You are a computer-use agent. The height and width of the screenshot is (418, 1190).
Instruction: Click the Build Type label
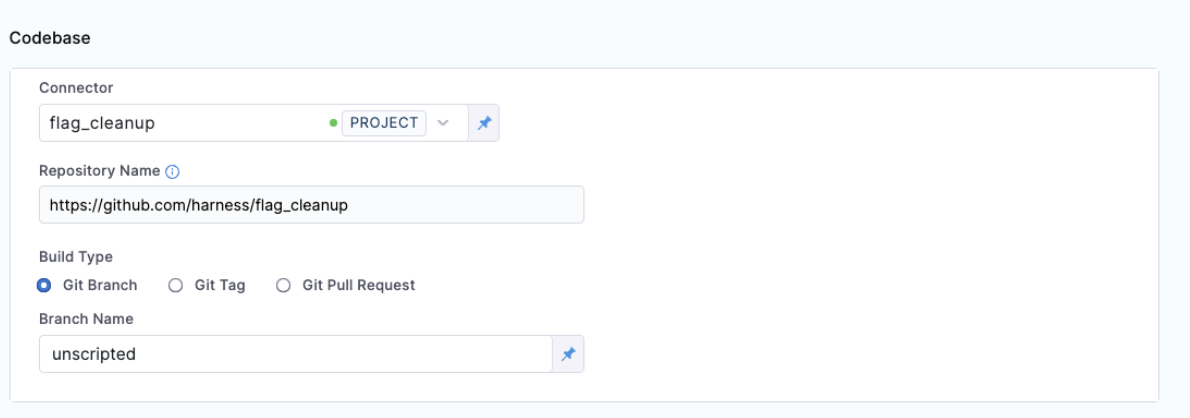(x=76, y=257)
